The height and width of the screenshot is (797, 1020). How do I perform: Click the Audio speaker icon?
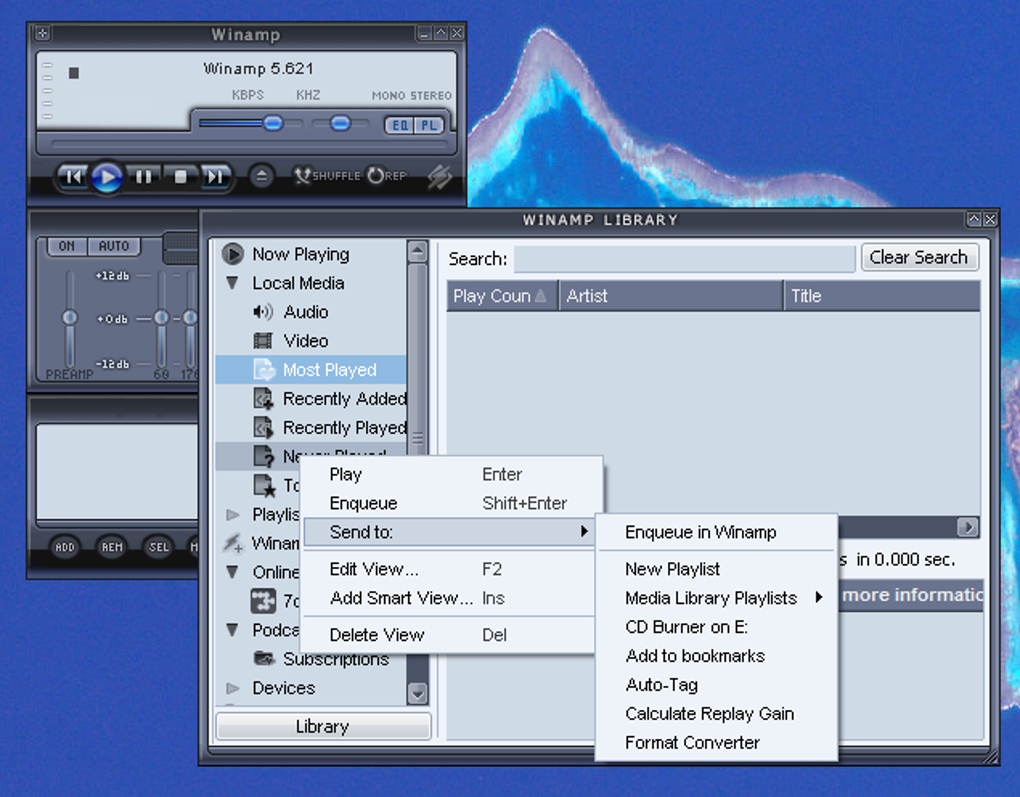[263, 312]
